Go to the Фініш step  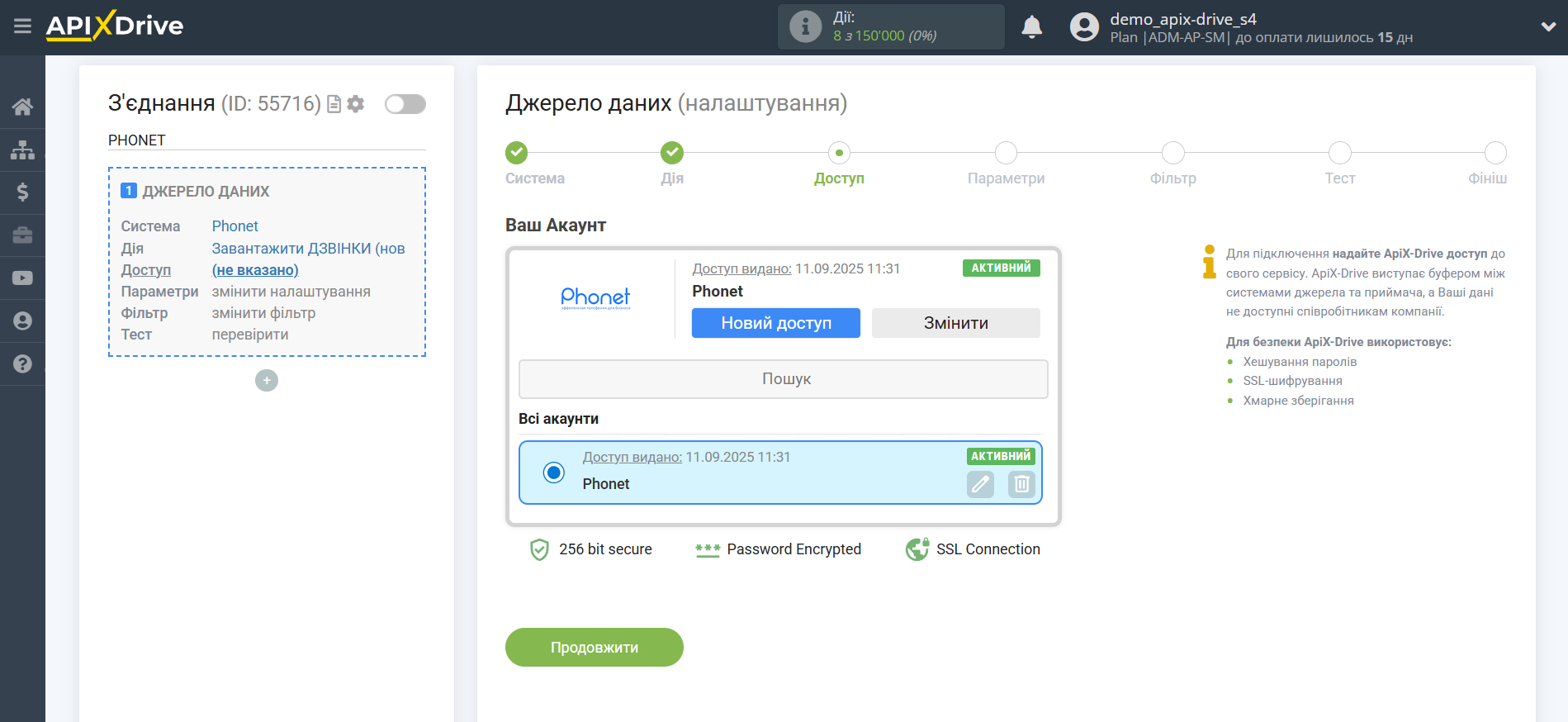coord(1495,153)
